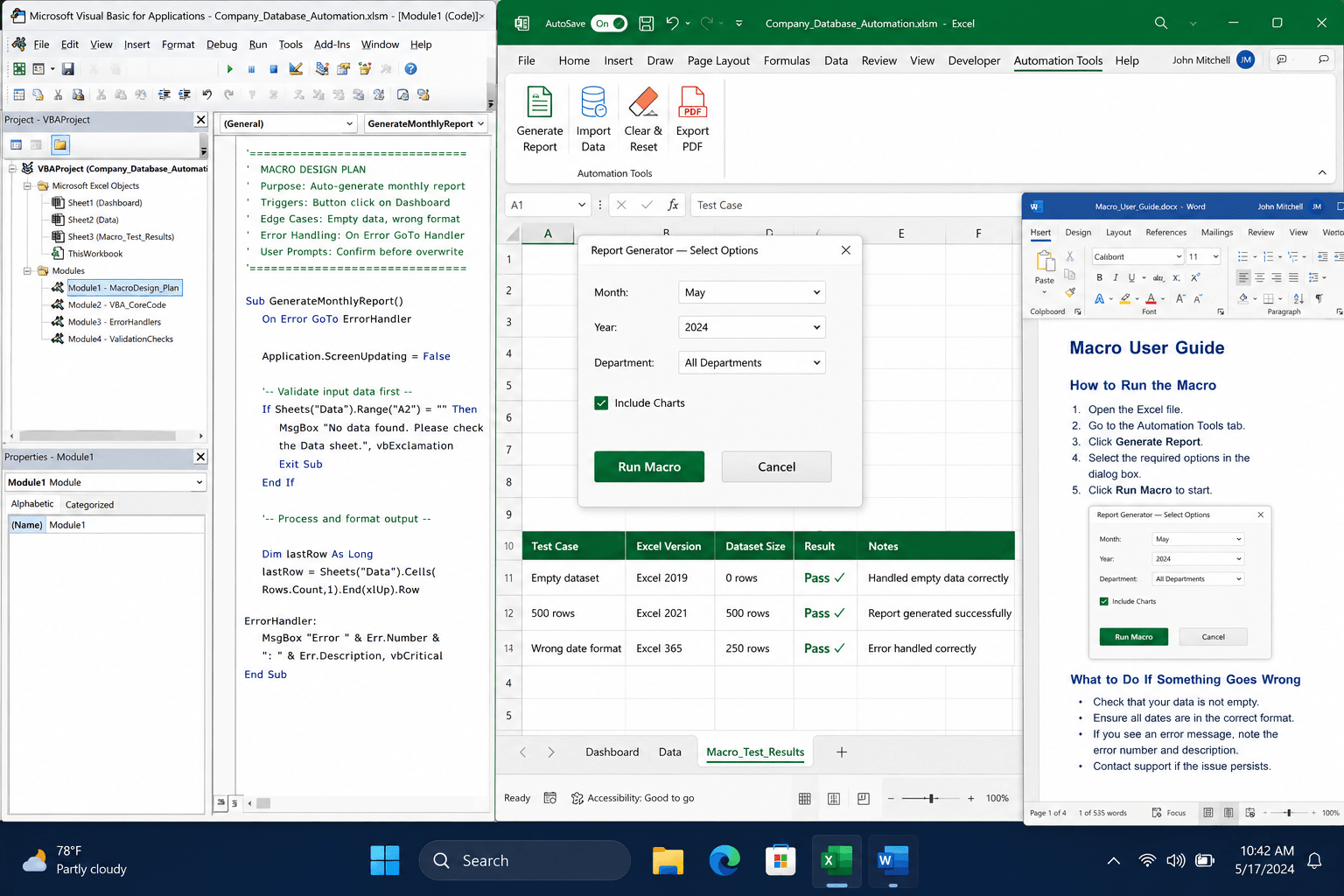The height and width of the screenshot is (896, 1344).
Task: Select ThisWorkbook in project tree
Action: [x=95, y=254]
